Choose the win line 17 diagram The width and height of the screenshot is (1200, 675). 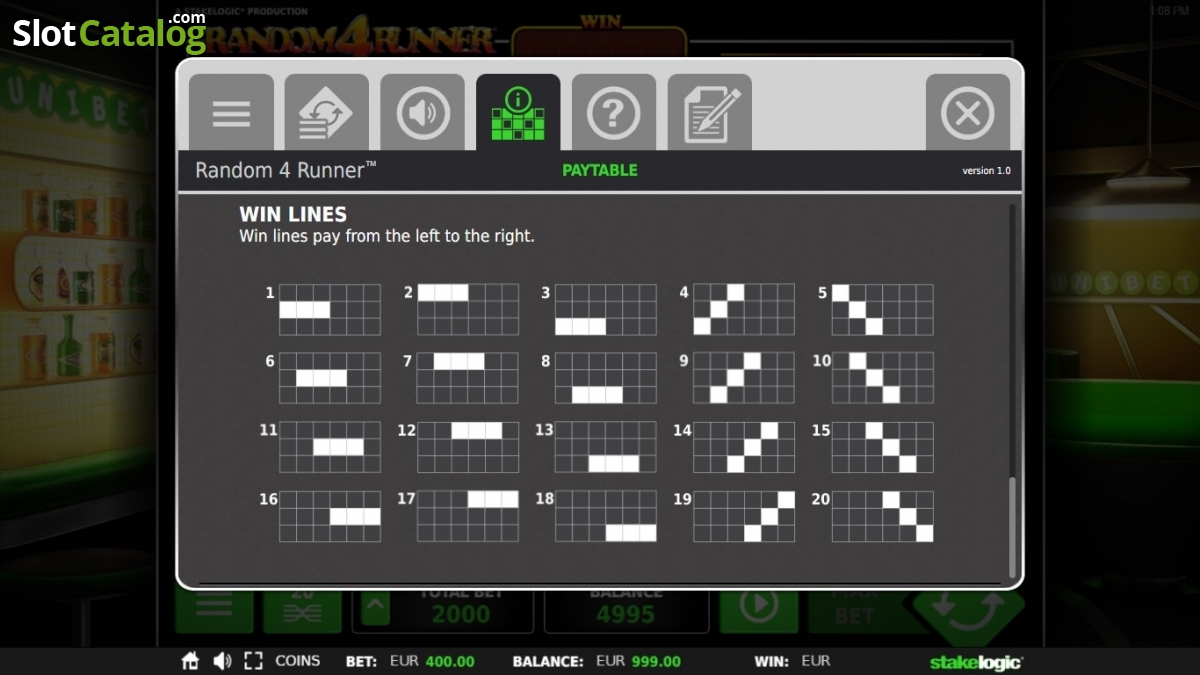[468, 516]
